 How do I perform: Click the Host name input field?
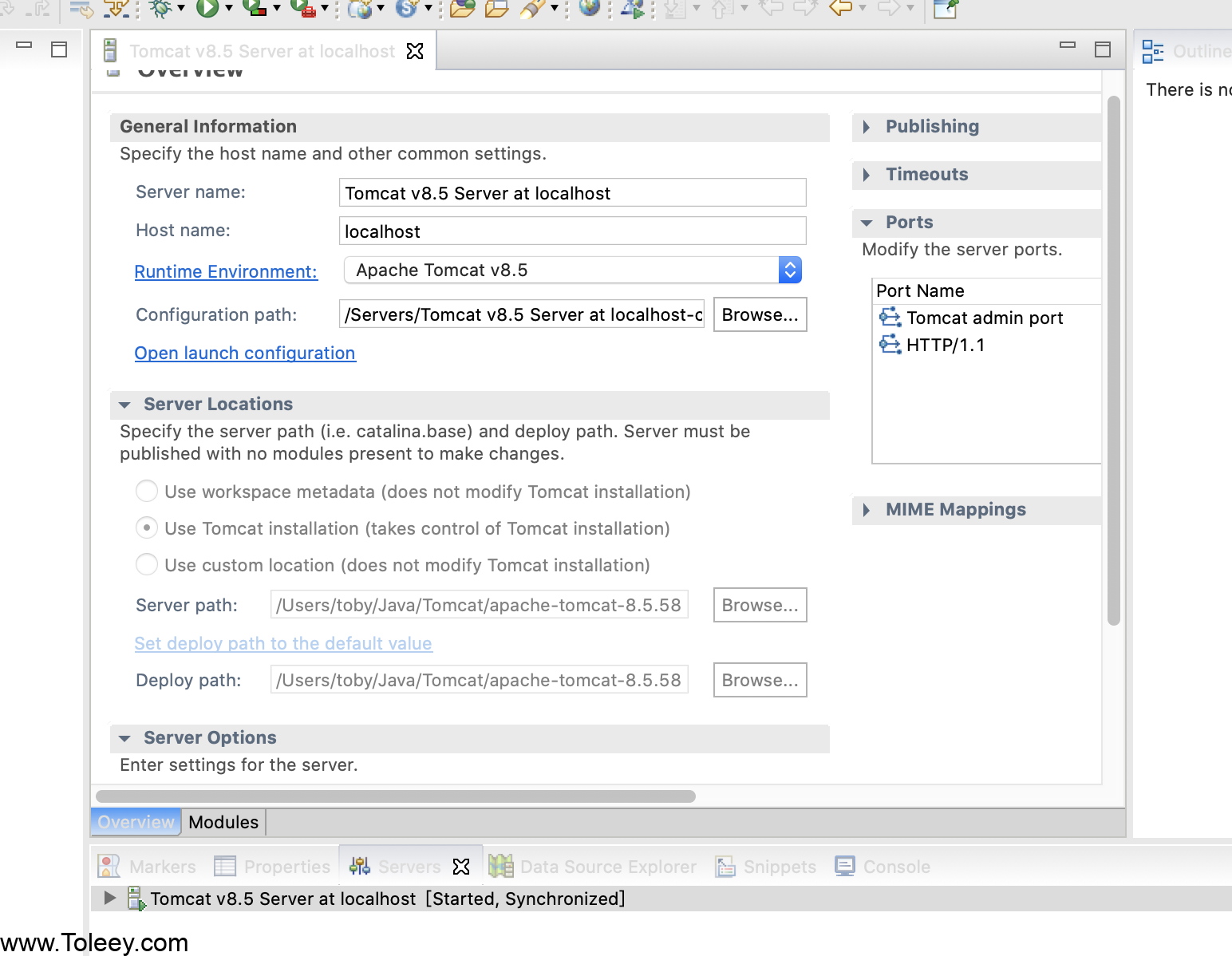(573, 231)
